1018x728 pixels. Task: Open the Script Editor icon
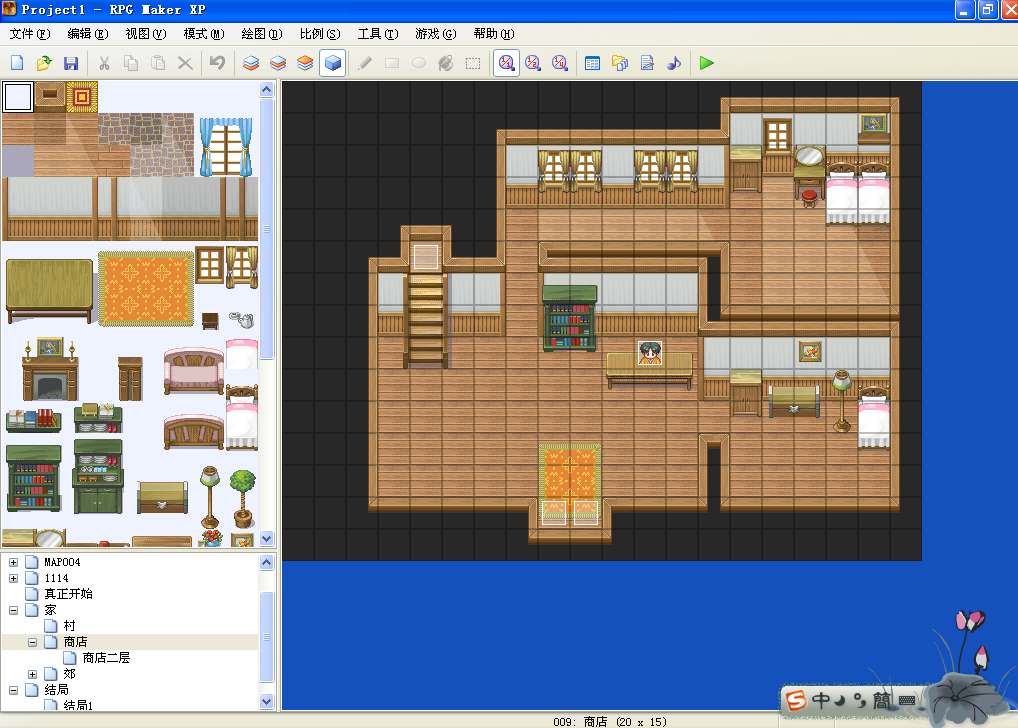point(647,63)
